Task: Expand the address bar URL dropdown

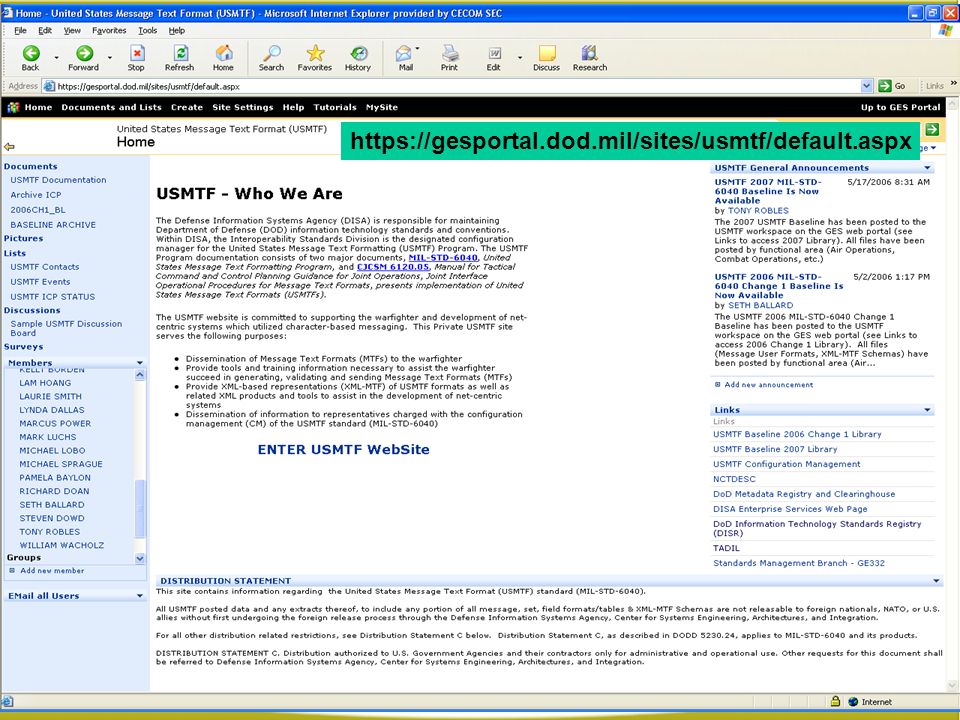Action: tap(866, 86)
